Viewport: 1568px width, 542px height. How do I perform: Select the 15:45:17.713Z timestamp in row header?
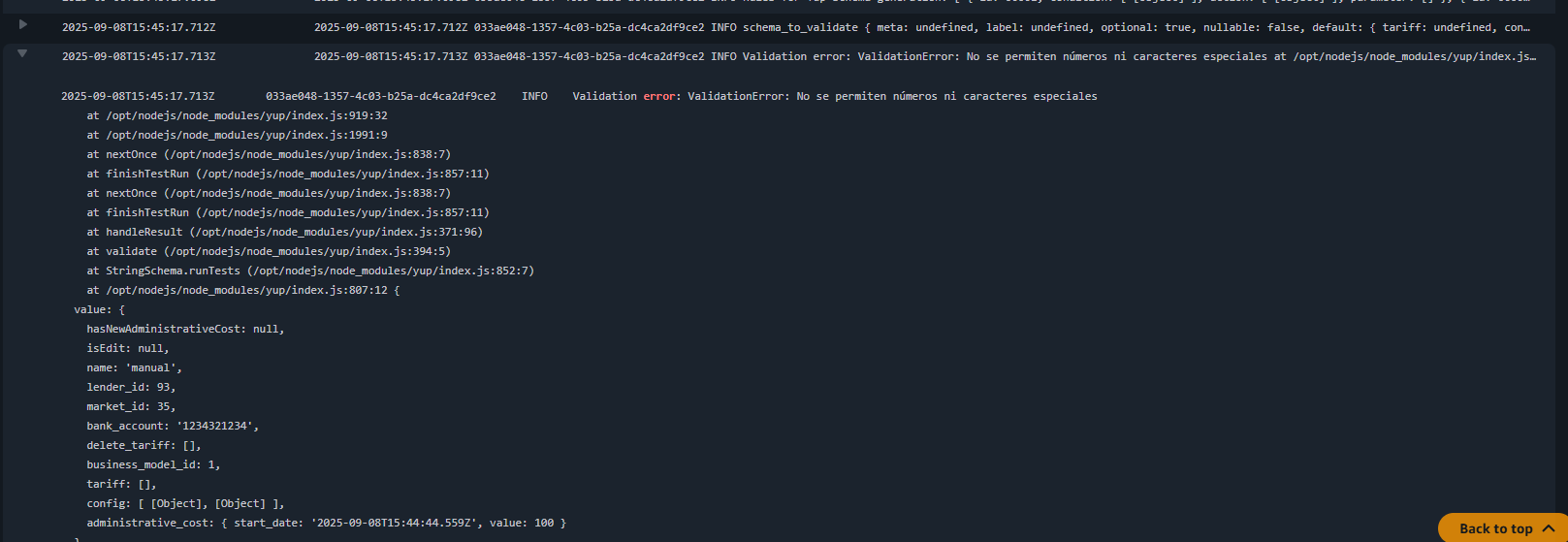tap(139, 56)
